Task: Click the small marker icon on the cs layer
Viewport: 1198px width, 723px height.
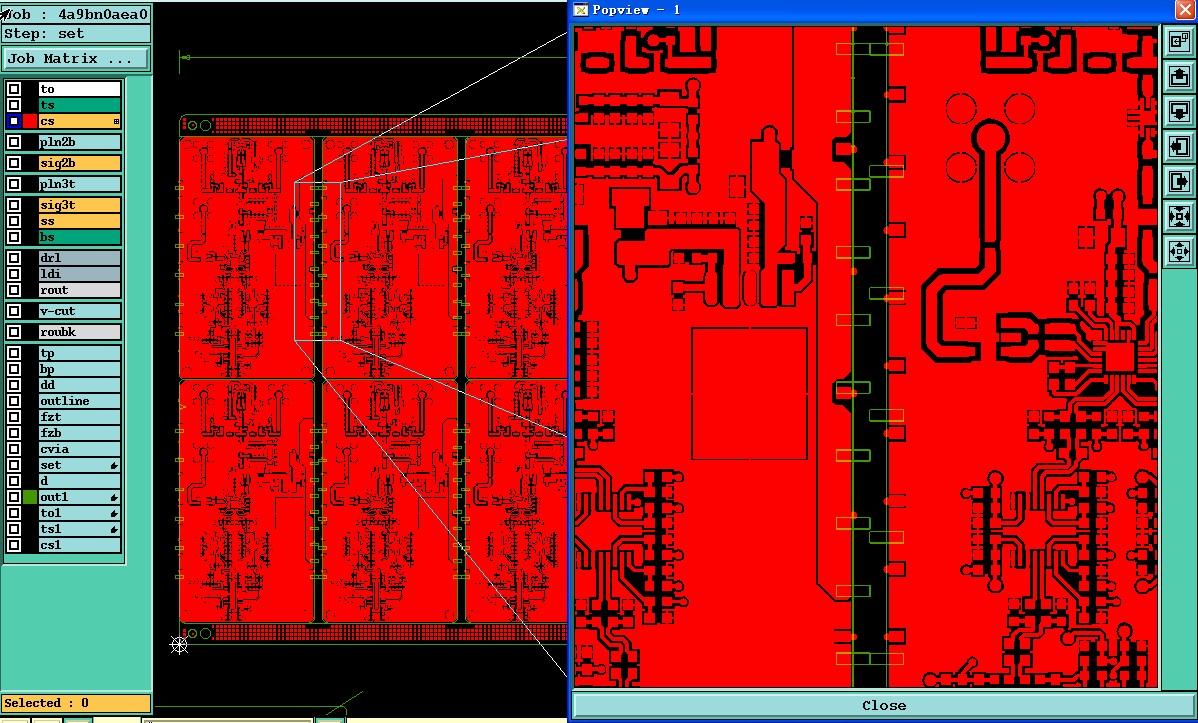Action: 116,122
